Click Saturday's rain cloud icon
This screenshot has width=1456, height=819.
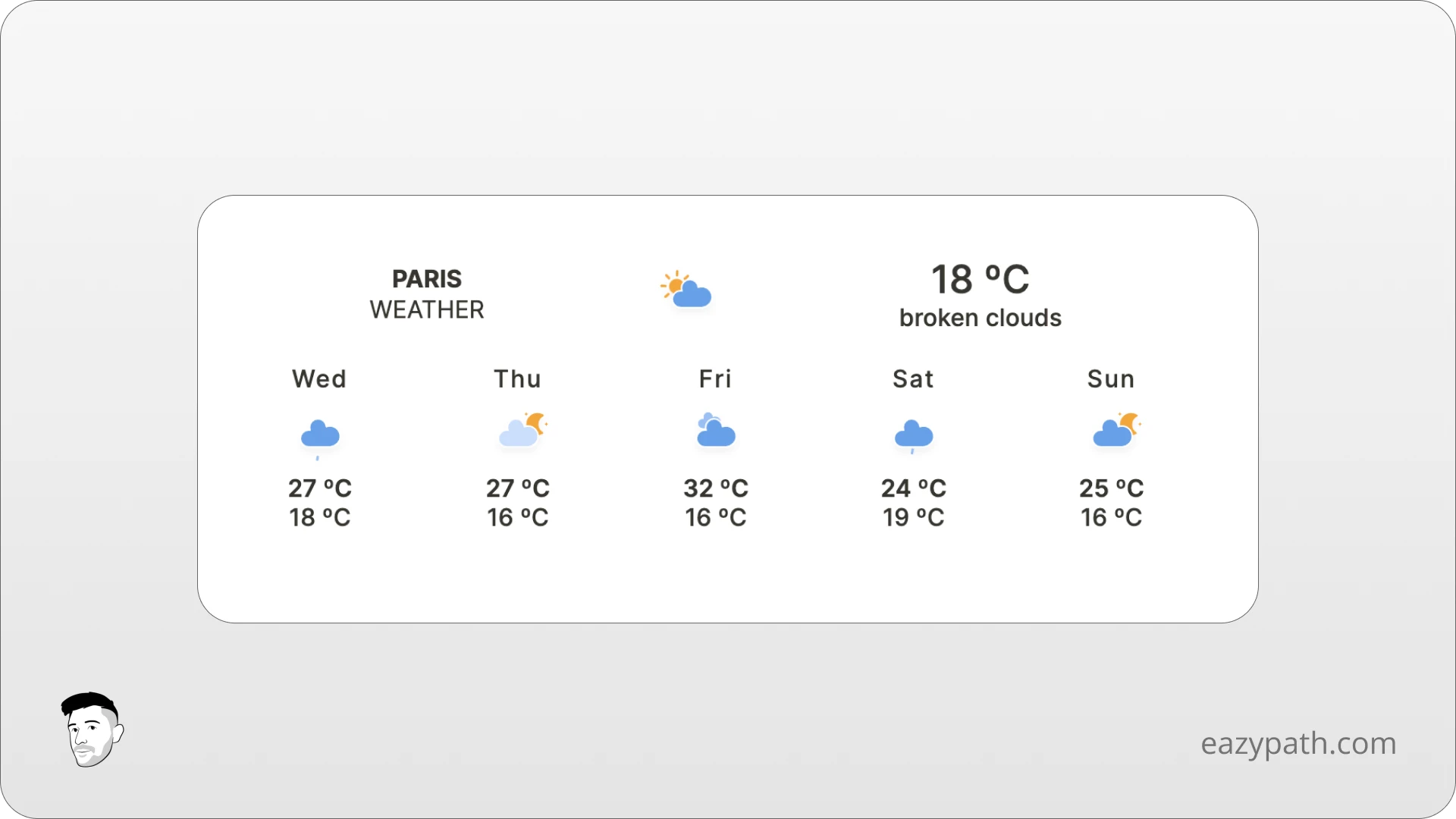click(x=913, y=434)
